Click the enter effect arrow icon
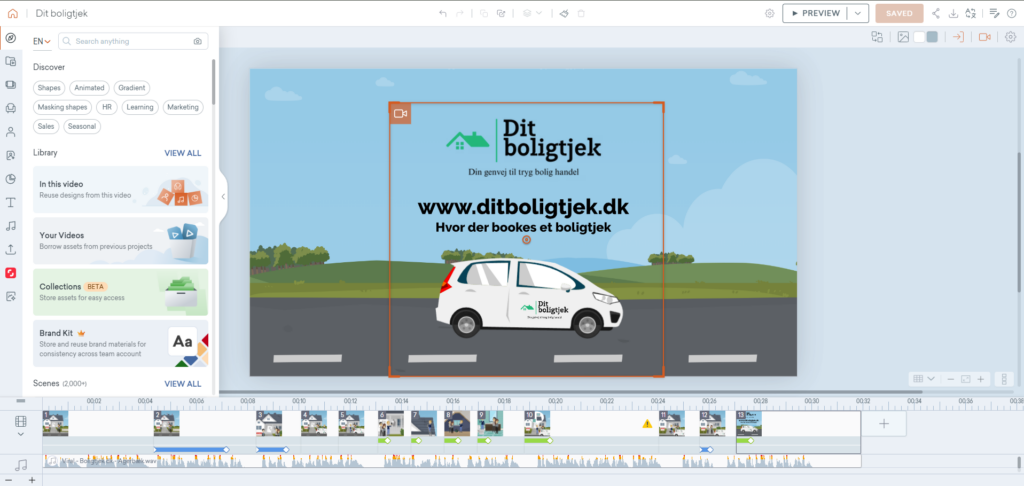 pyautogui.click(x=958, y=37)
